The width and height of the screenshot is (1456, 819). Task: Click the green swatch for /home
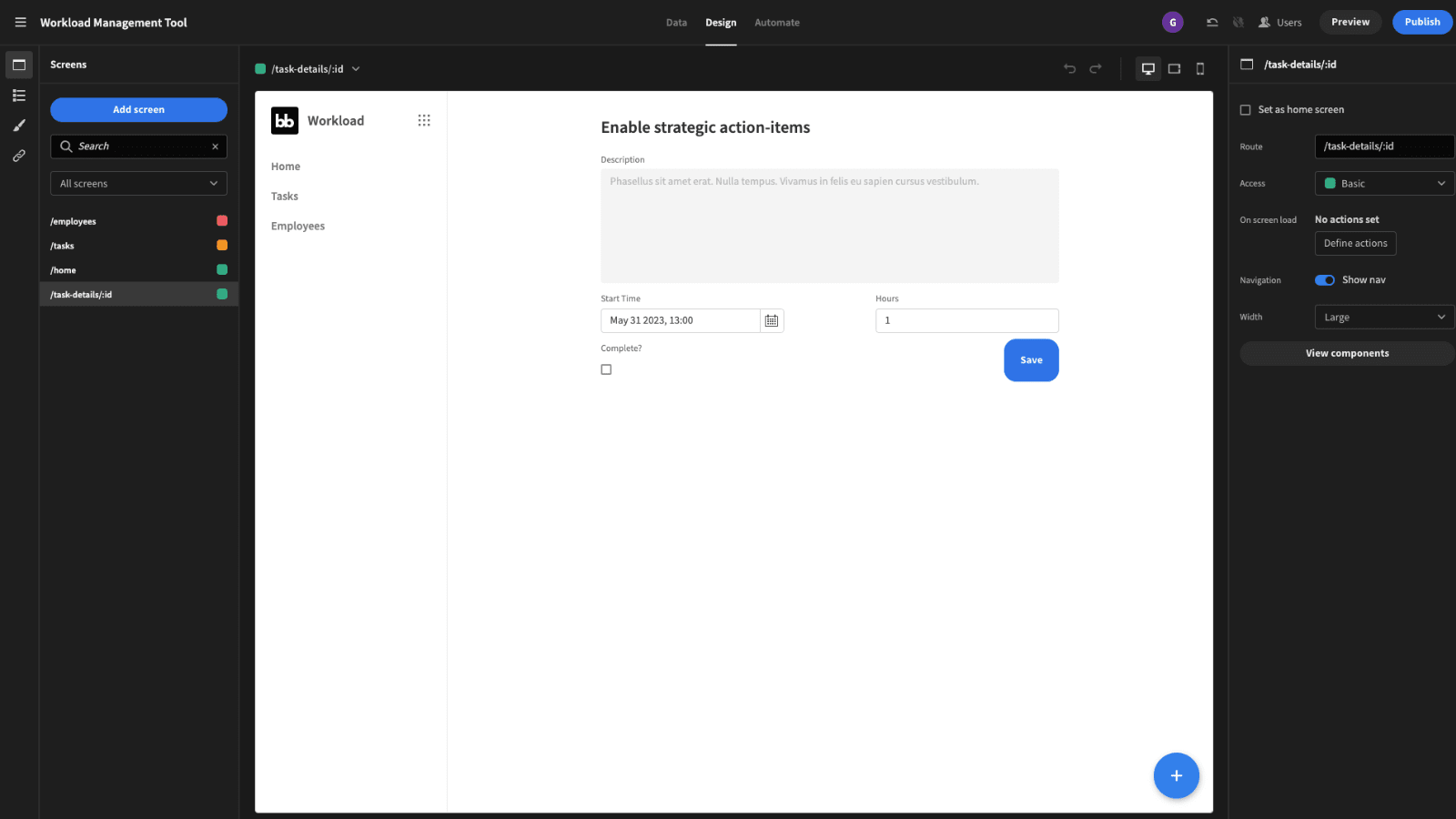(222, 270)
